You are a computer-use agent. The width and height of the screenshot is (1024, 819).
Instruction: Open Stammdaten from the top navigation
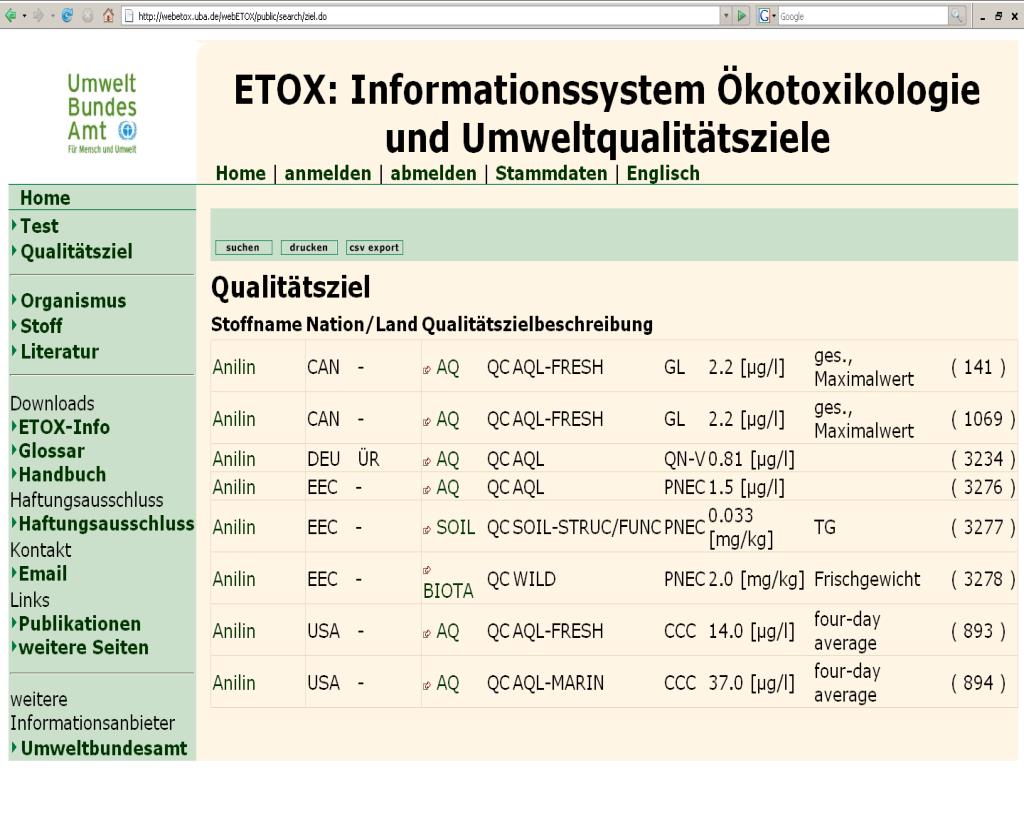(551, 173)
